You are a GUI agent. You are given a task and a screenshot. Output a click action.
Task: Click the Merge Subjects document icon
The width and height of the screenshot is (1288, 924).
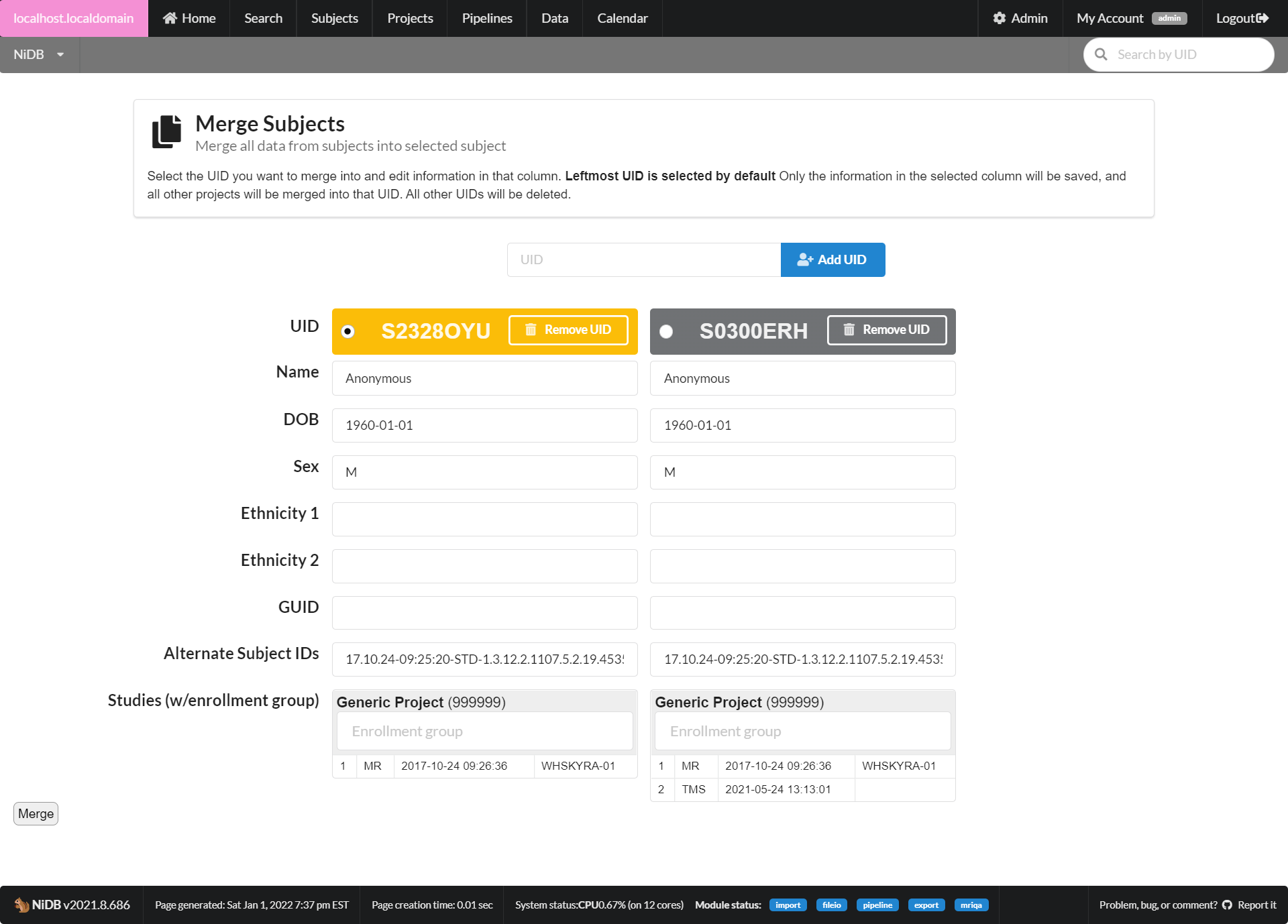coord(165,131)
